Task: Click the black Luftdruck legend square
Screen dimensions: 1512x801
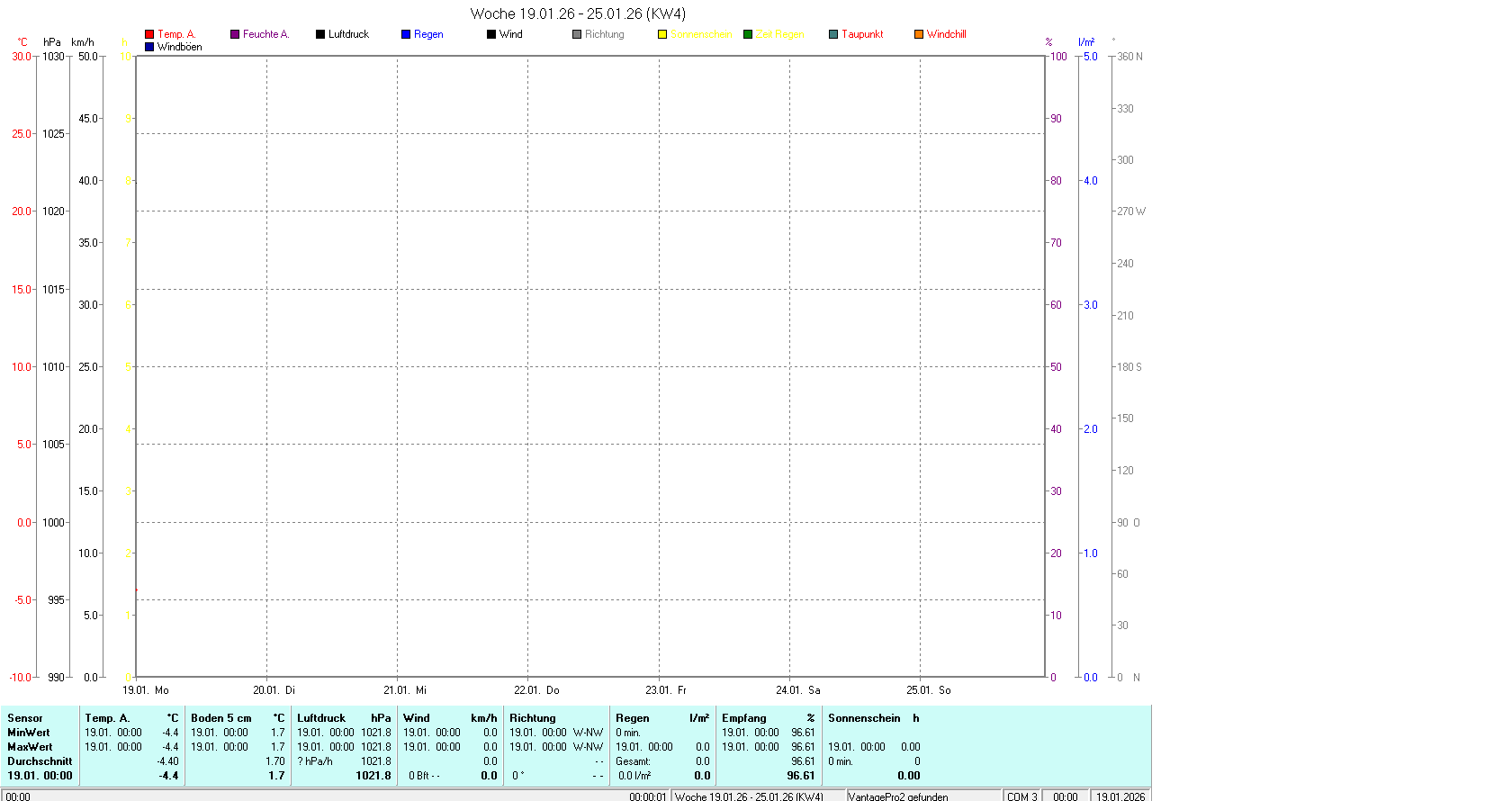Action: click(320, 34)
